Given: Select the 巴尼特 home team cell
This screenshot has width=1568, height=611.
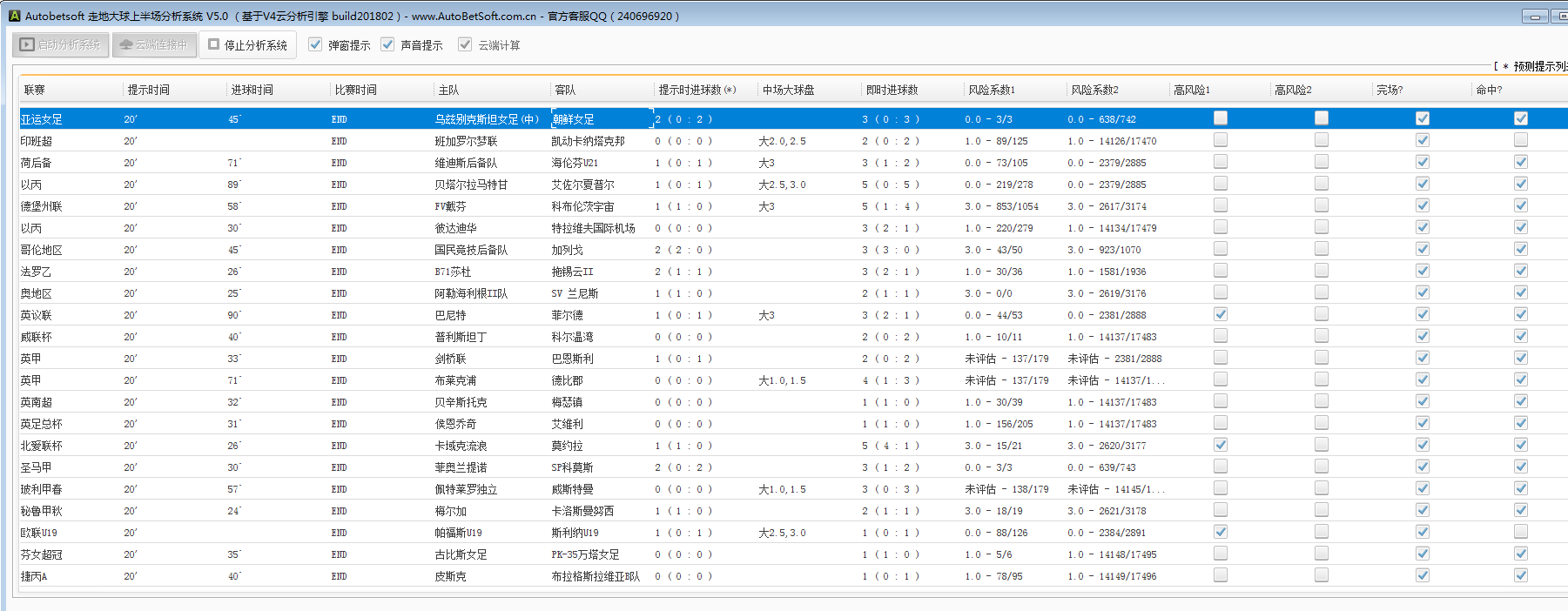Looking at the screenshot, I should 451,315.
